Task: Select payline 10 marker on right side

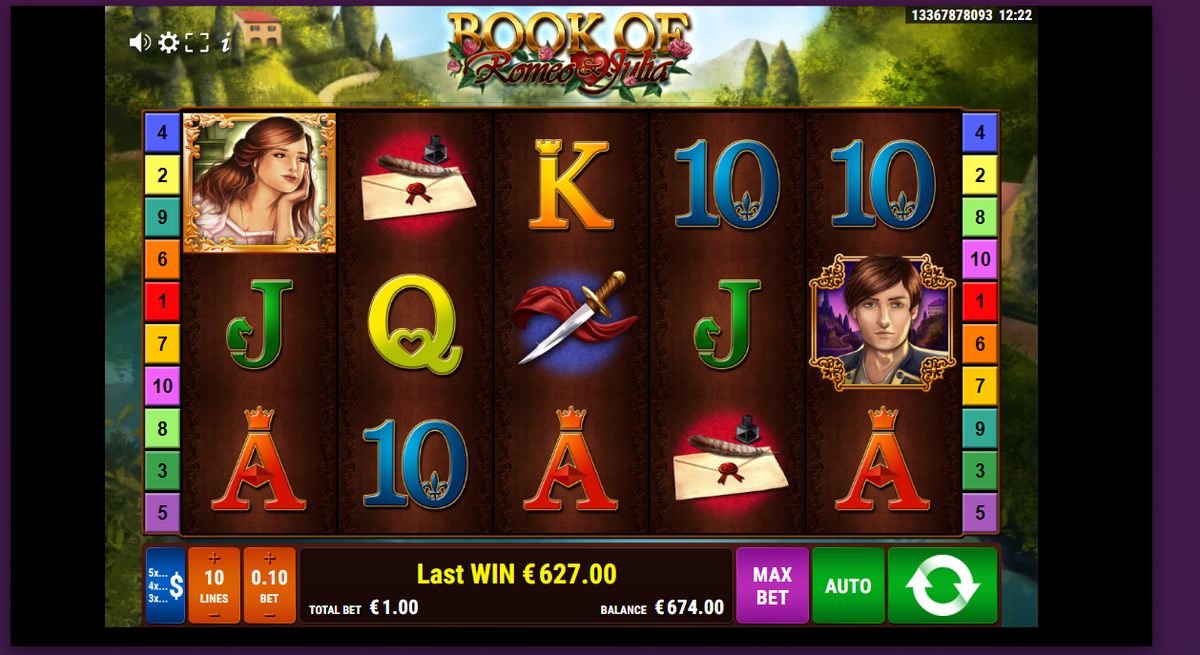Action: [980, 259]
